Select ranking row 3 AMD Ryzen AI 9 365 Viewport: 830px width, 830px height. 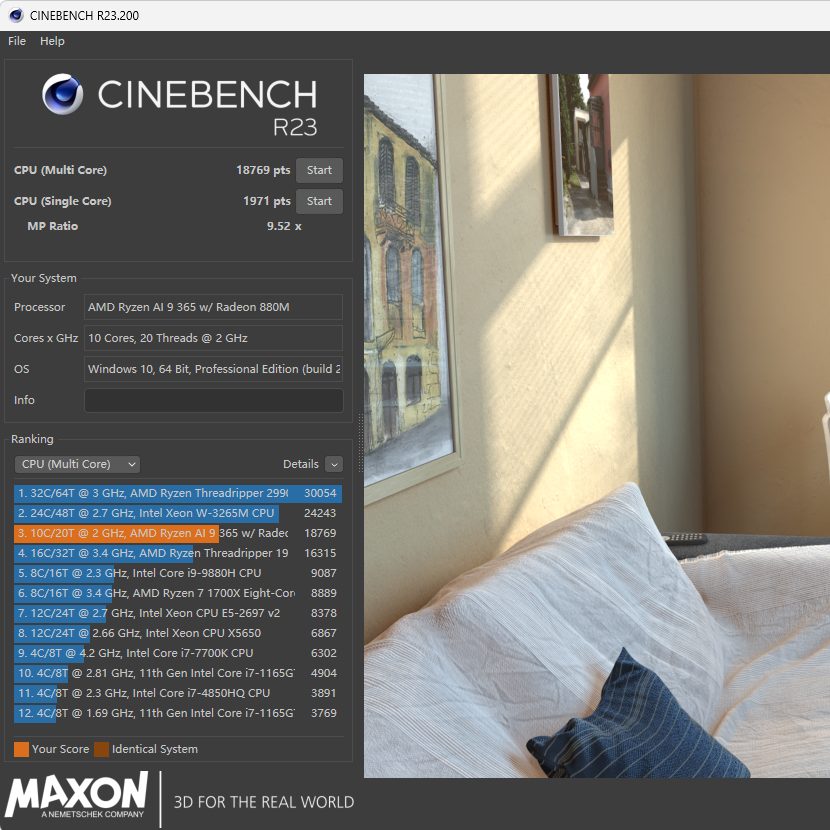178,533
